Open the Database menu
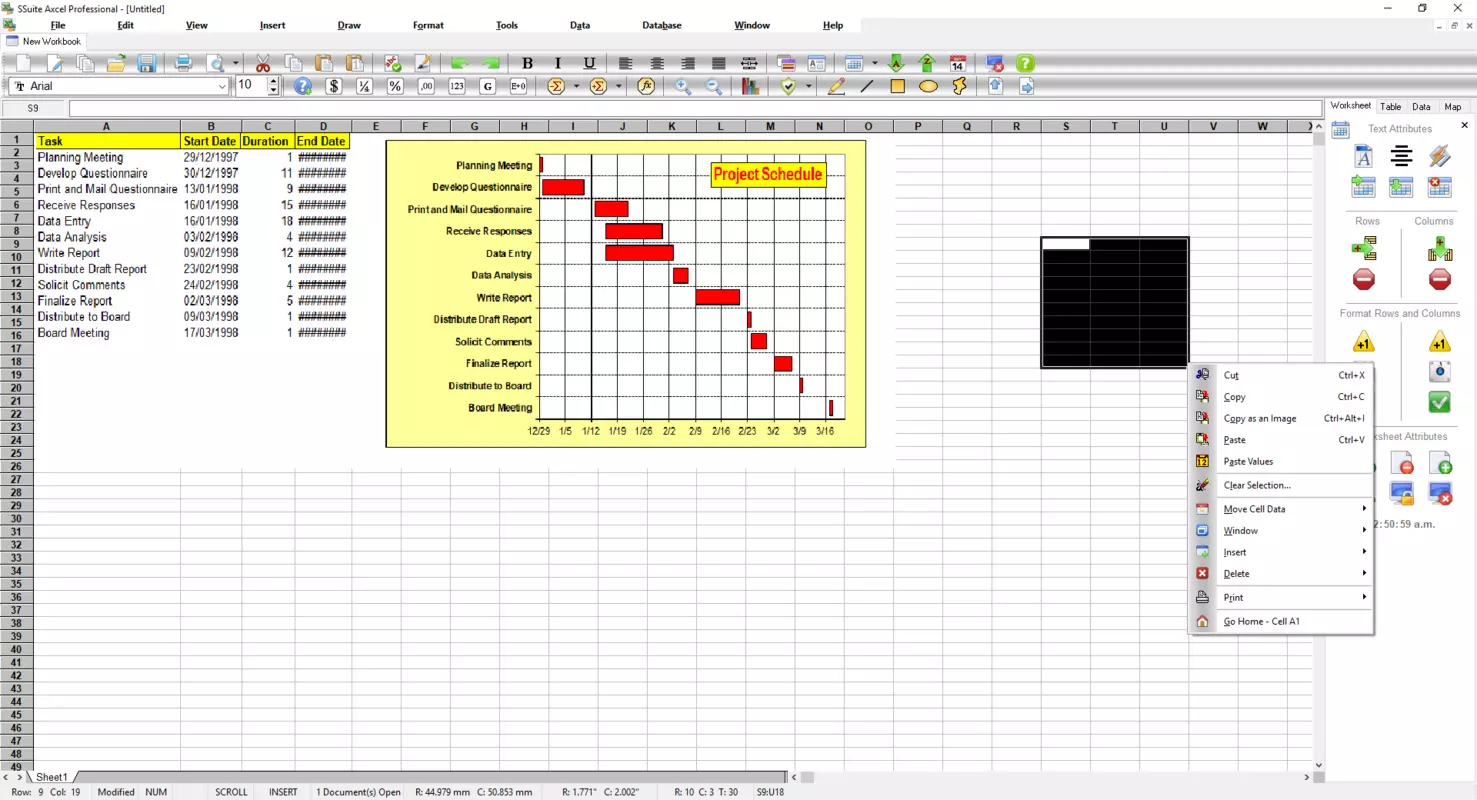This screenshot has width=1477, height=800. click(661, 25)
